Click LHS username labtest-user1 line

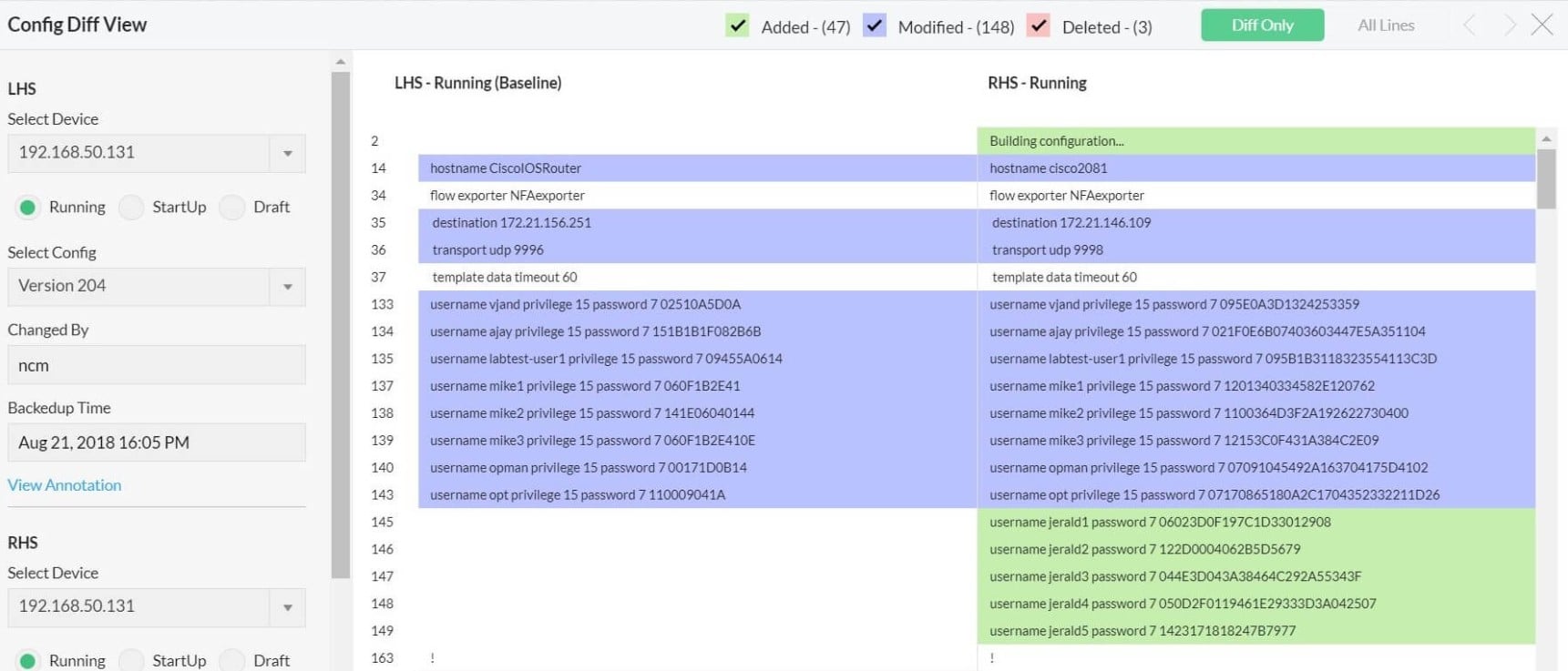click(698, 359)
